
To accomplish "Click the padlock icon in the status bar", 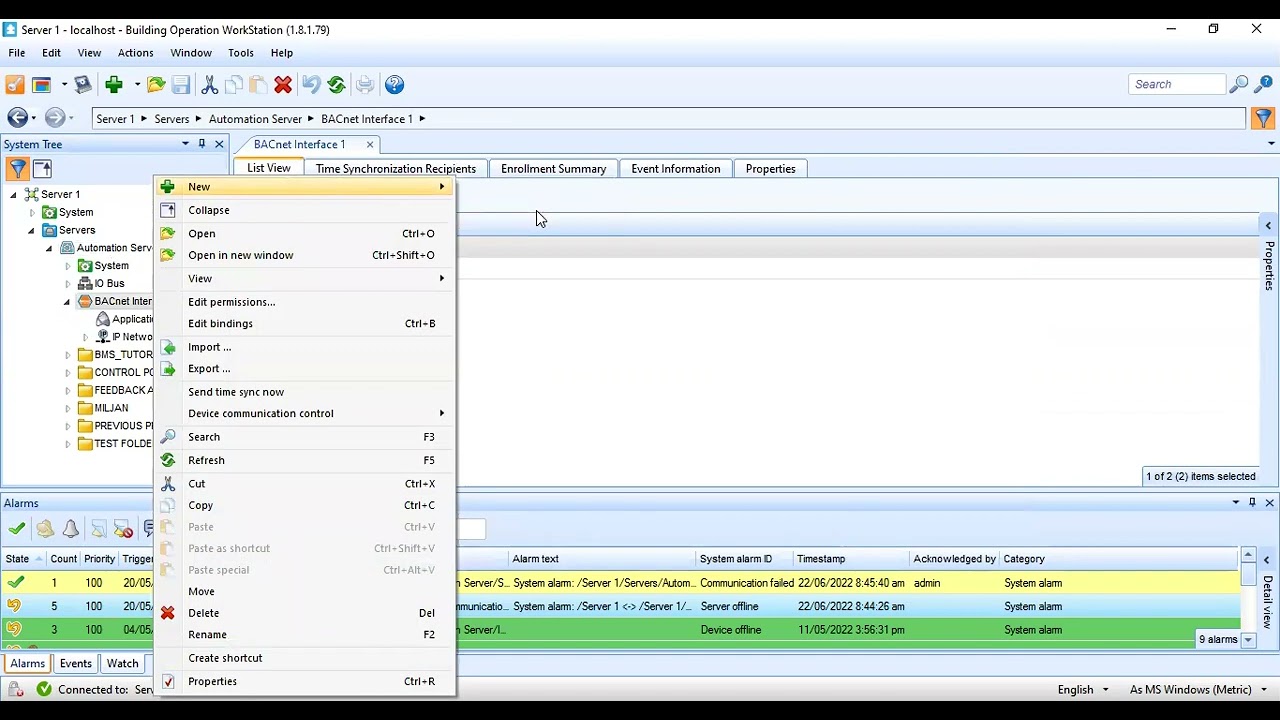I will [x=16, y=689].
